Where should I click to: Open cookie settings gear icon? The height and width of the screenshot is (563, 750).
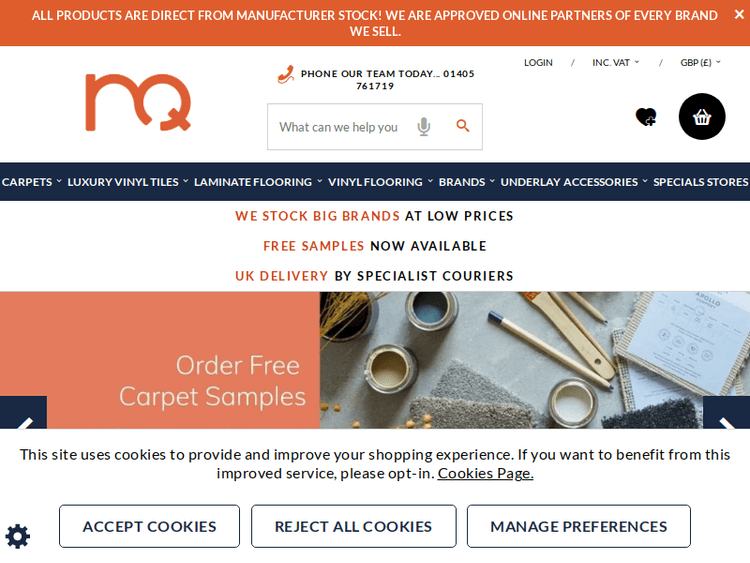(x=18, y=536)
